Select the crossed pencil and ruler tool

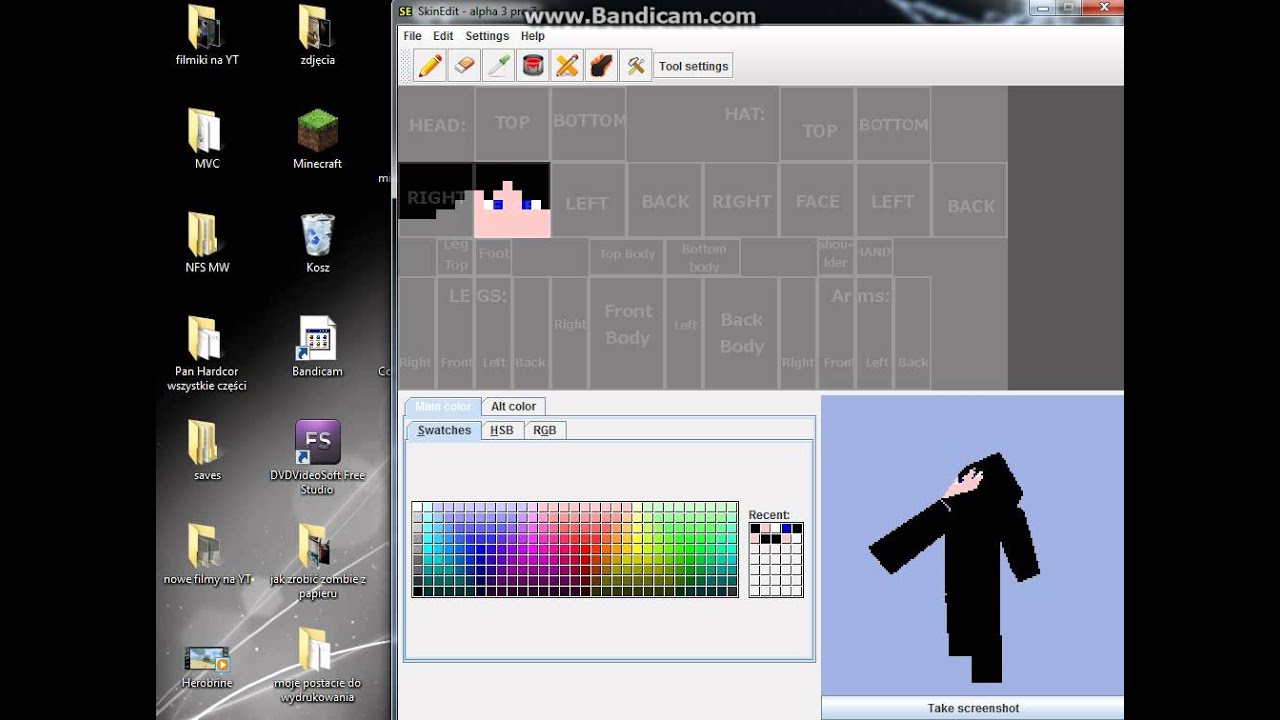tap(567, 66)
